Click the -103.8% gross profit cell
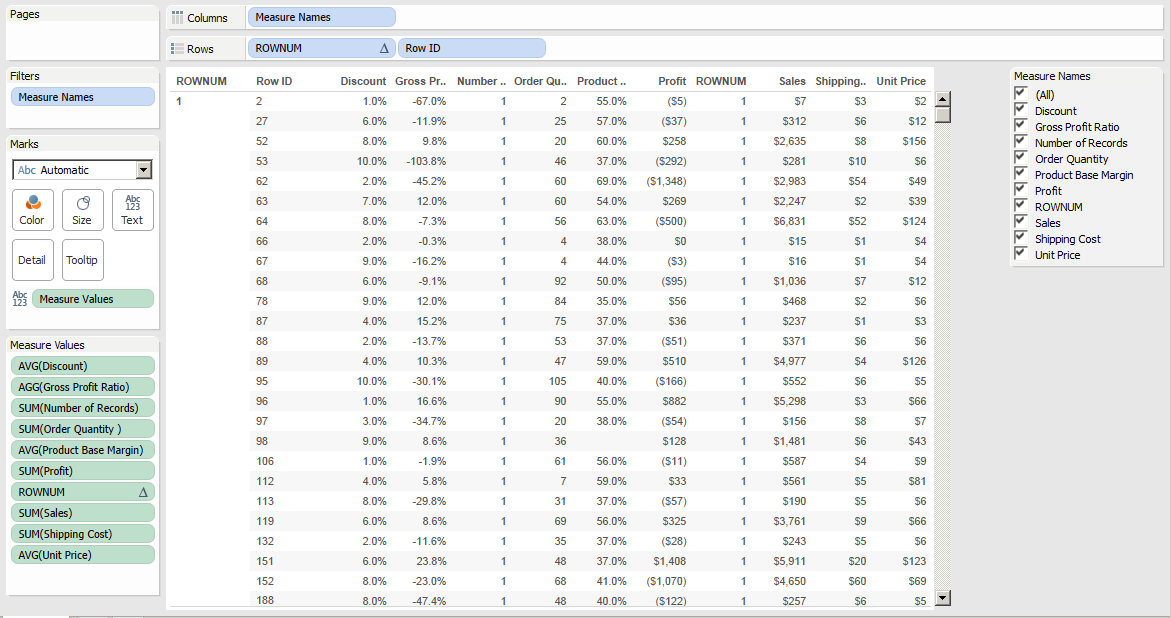 pyautogui.click(x=426, y=161)
